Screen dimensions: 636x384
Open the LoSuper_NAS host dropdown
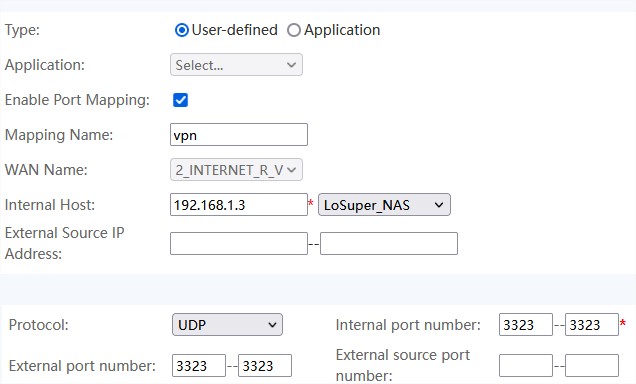(384, 204)
